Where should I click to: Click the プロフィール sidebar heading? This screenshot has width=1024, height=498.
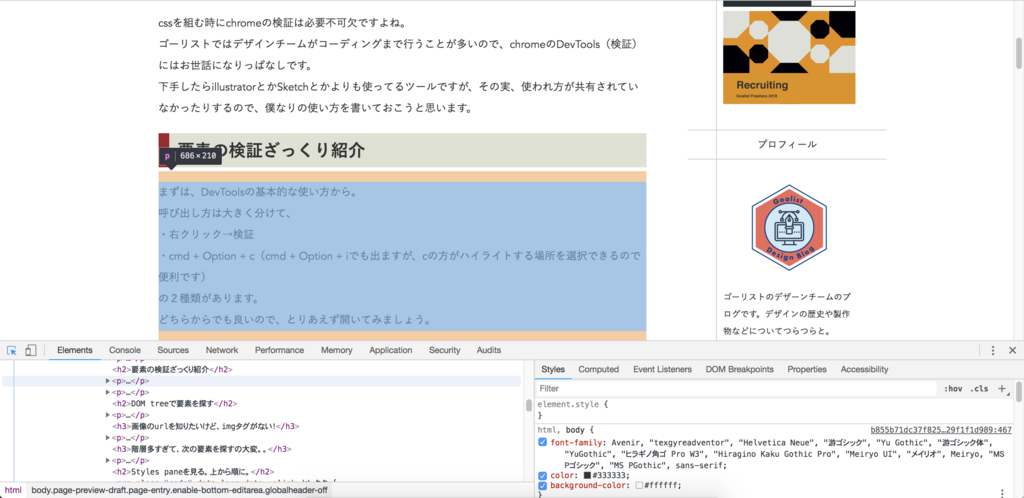[787, 144]
